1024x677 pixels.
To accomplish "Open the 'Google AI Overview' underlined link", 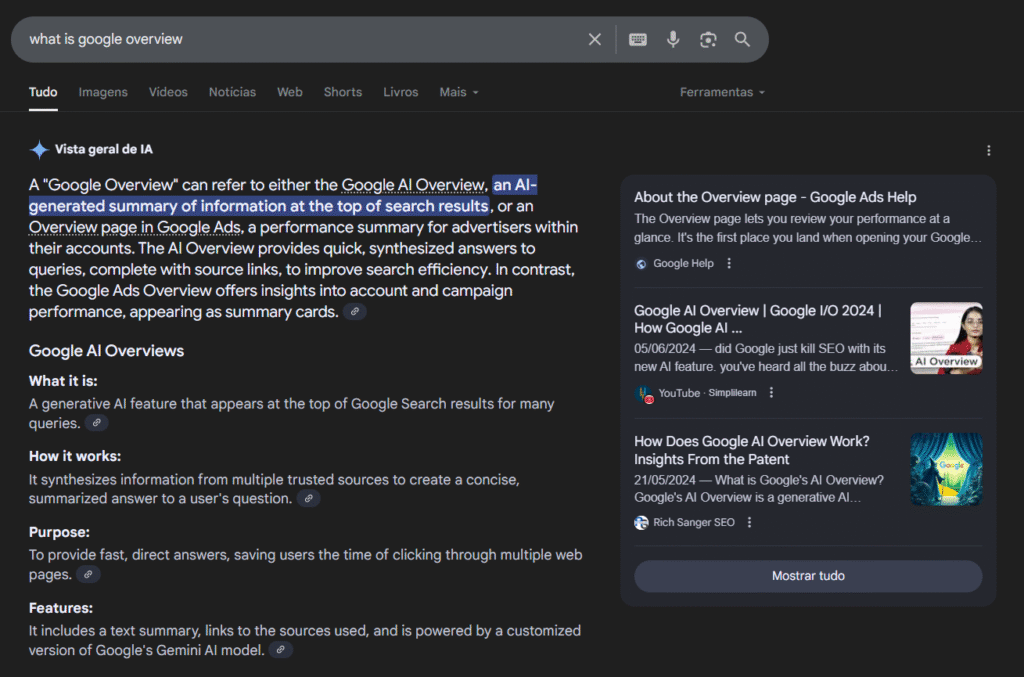I will [413, 185].
